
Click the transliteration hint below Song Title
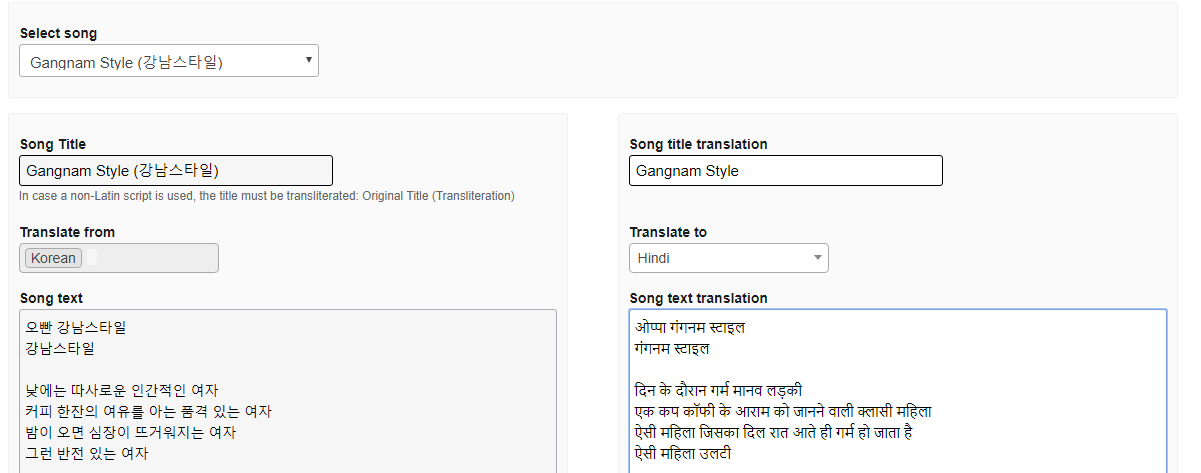(267, 196)
